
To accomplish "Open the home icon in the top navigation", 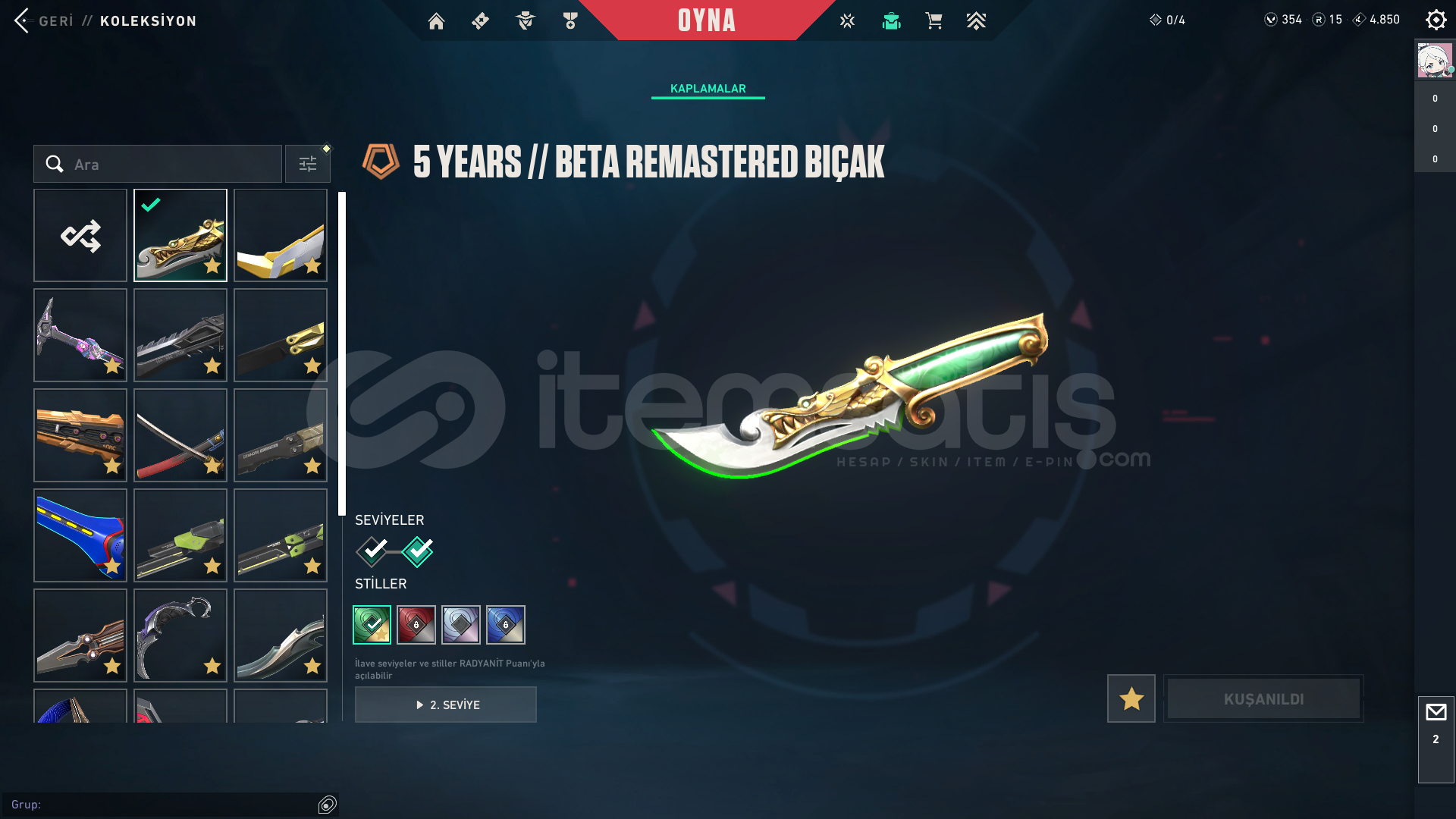I will point(436,21).
